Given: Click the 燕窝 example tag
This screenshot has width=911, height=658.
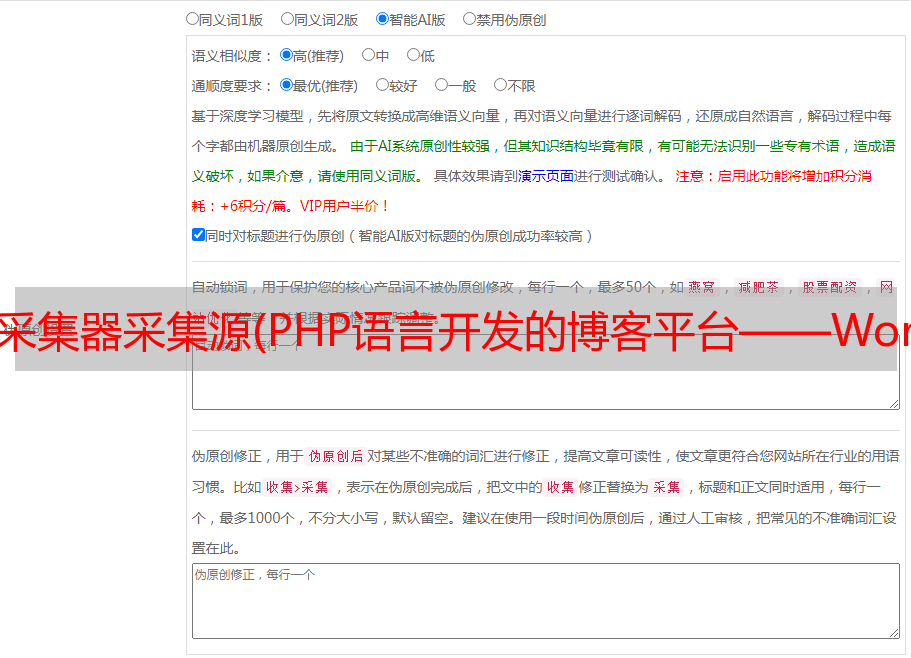Looking at the screenshot, I should (702, 287).
